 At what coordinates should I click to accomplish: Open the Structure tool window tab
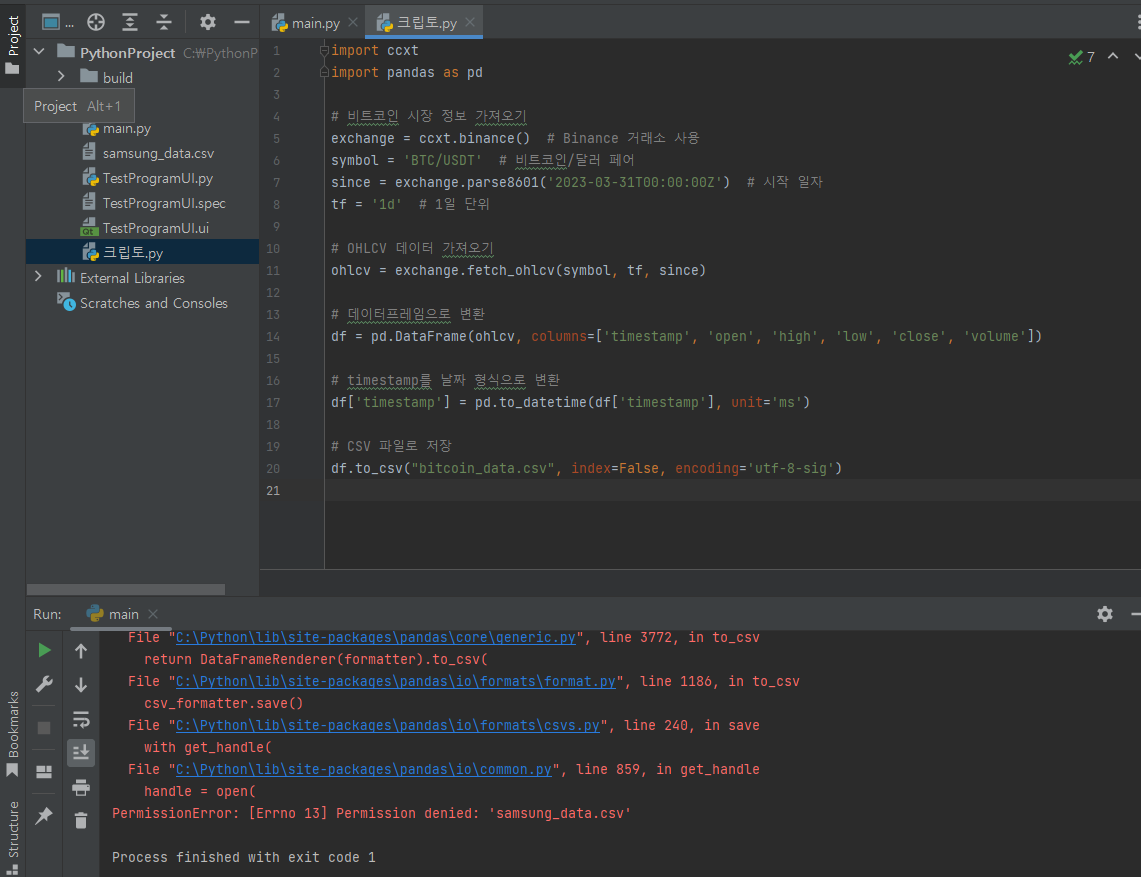(x=13, y=829)
